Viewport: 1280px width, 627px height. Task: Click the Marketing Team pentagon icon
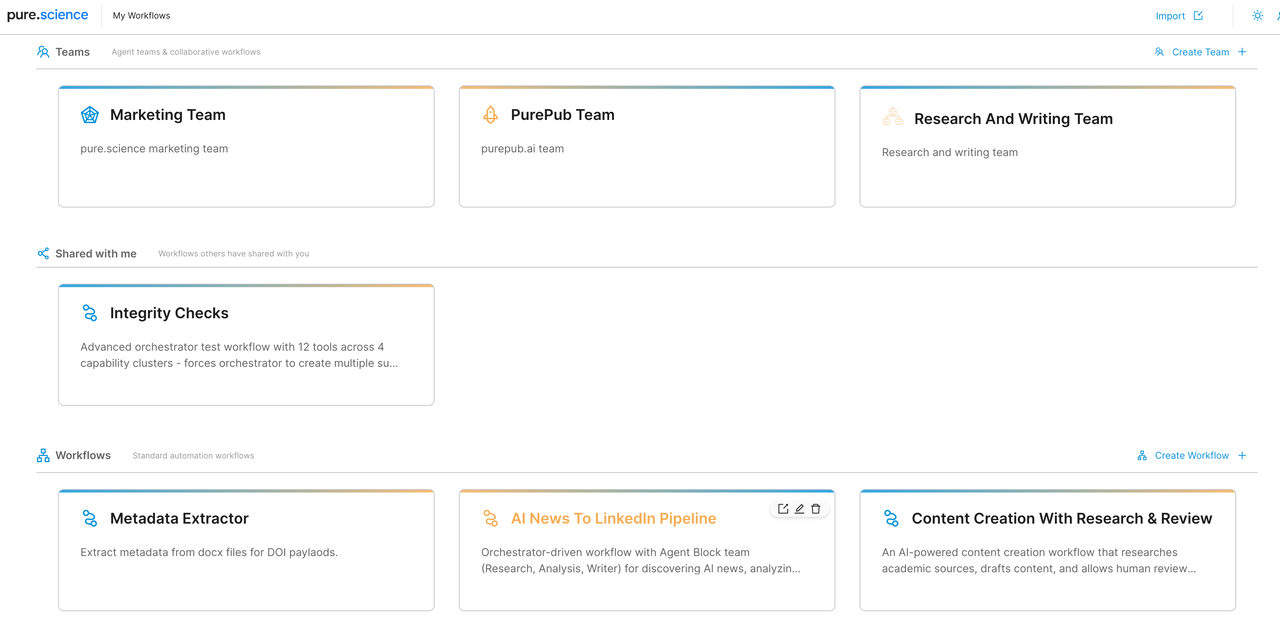click(x=90, y=115)
